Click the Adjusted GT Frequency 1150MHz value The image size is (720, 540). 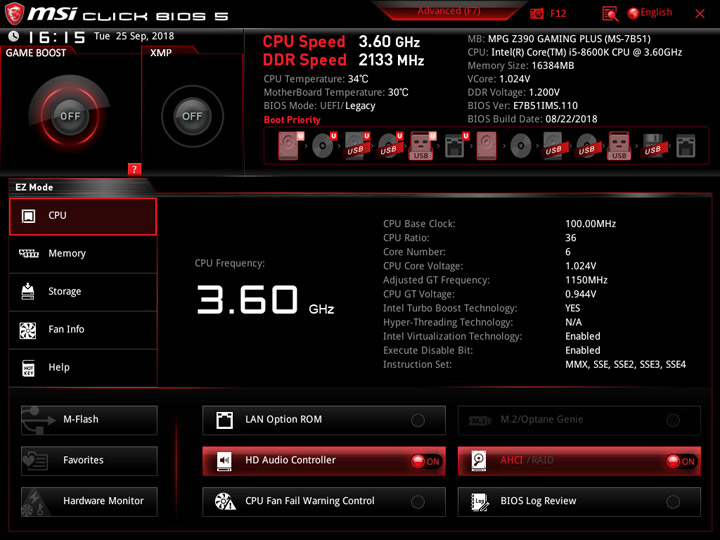point(586,280)
